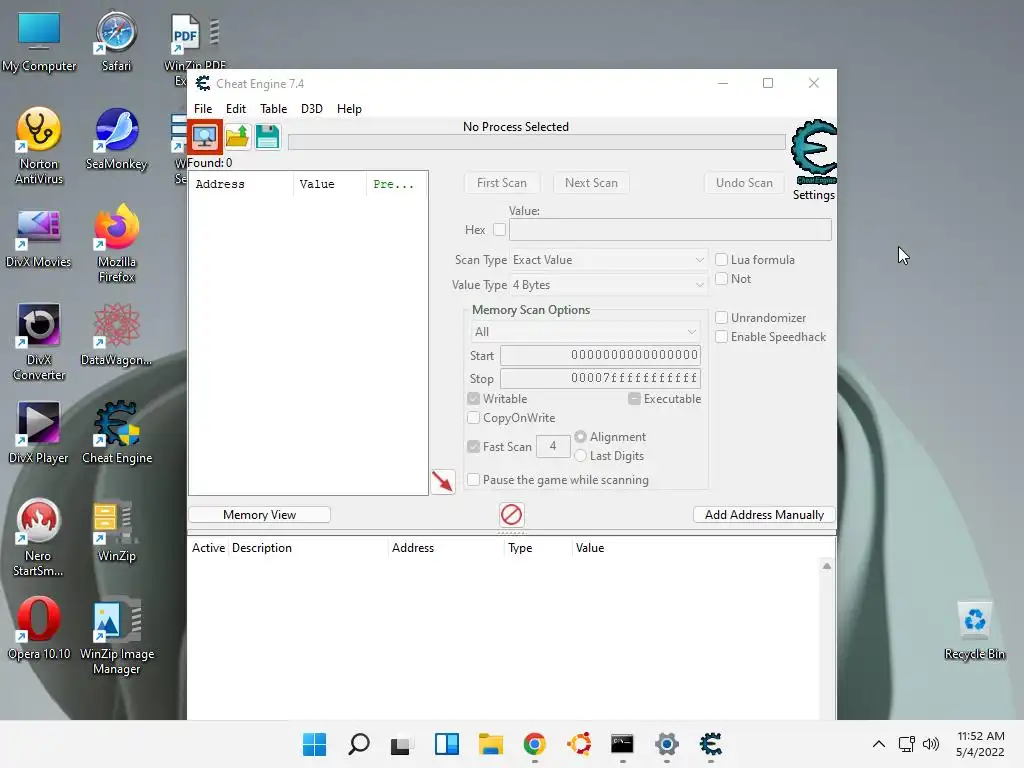Image resolution: width=1024 pixels, height=768 pixels.
Task: Open Opera 10.10 desktop shortcut
Action: click(39, 630)
